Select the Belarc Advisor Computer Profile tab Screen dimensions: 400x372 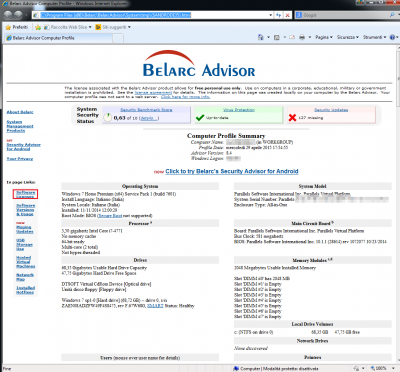point(58,38)
